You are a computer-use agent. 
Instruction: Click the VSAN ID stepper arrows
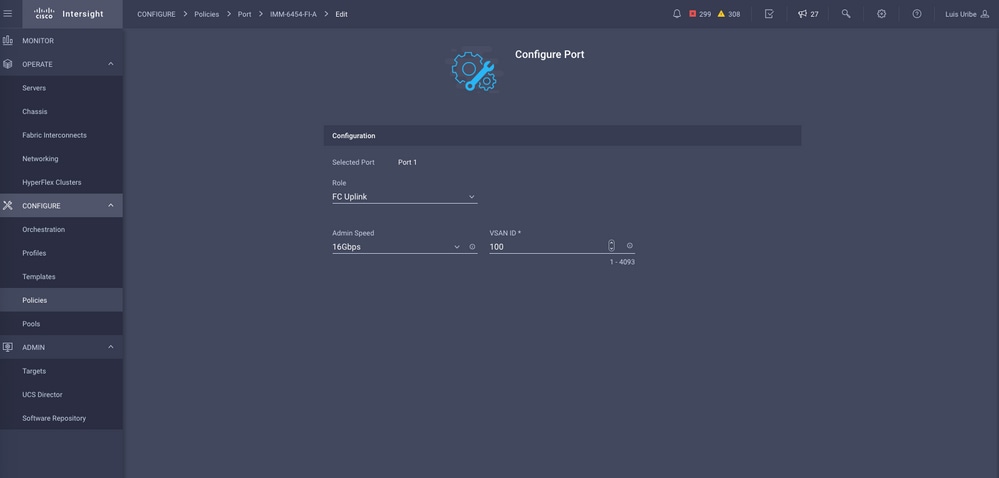611,245
